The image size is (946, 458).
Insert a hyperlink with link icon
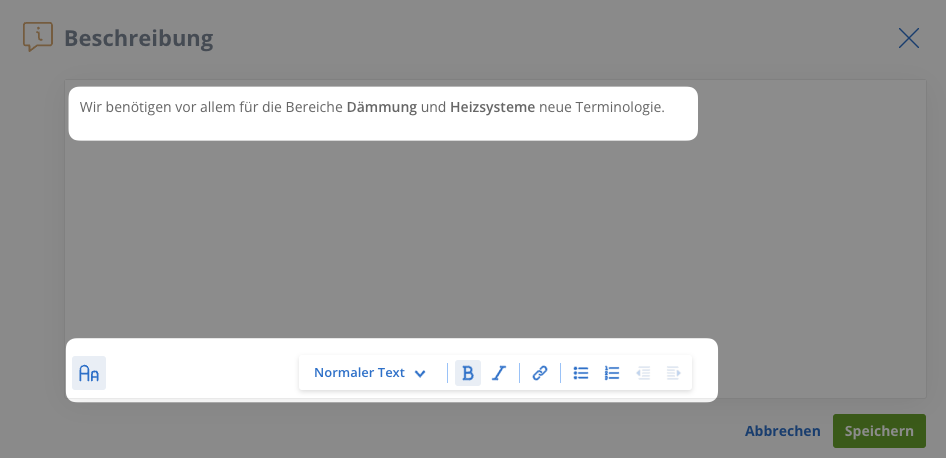pos(540,373)
